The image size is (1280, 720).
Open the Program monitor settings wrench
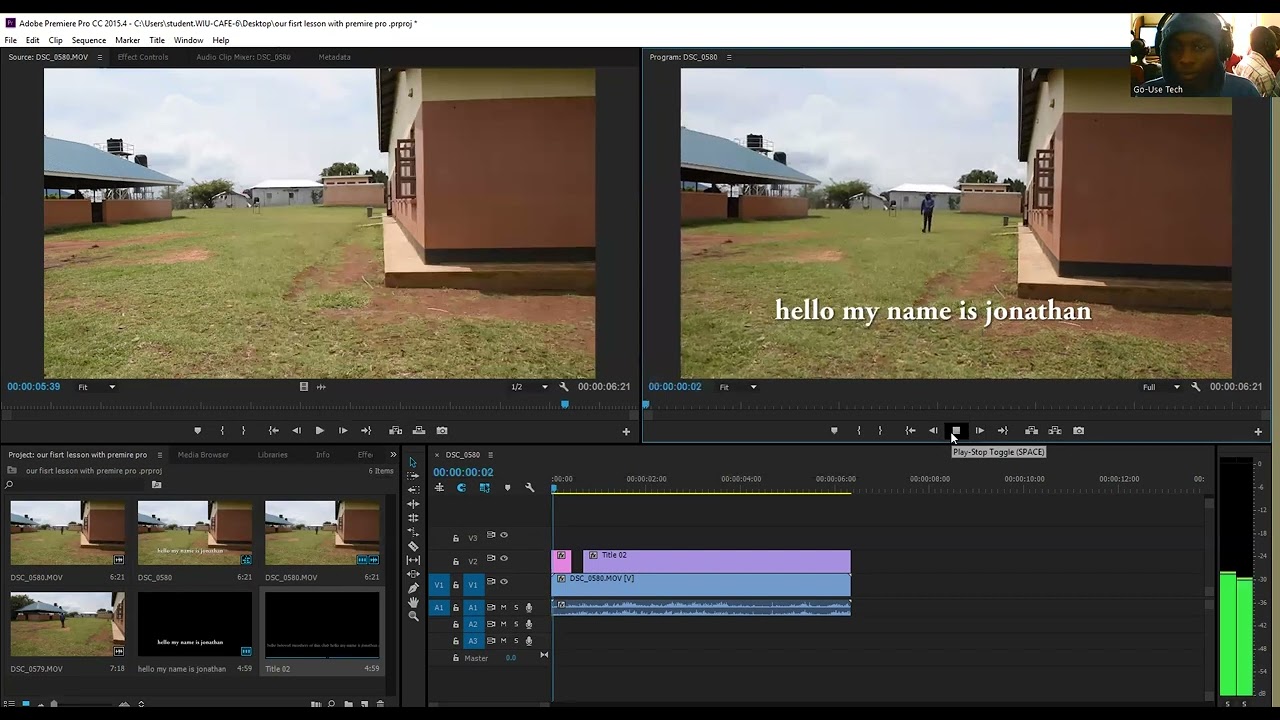click(x=1195, y=387)
